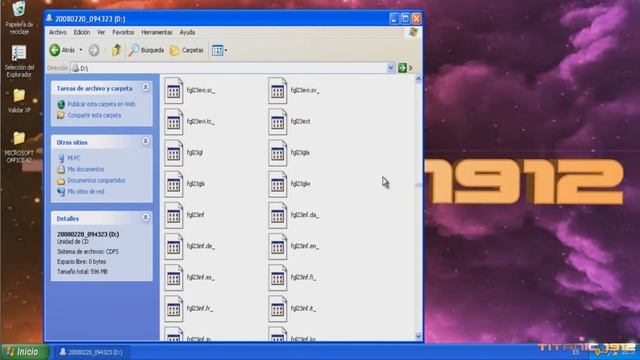
Task: Open the Vistas view options button
Action: [219, 50]
